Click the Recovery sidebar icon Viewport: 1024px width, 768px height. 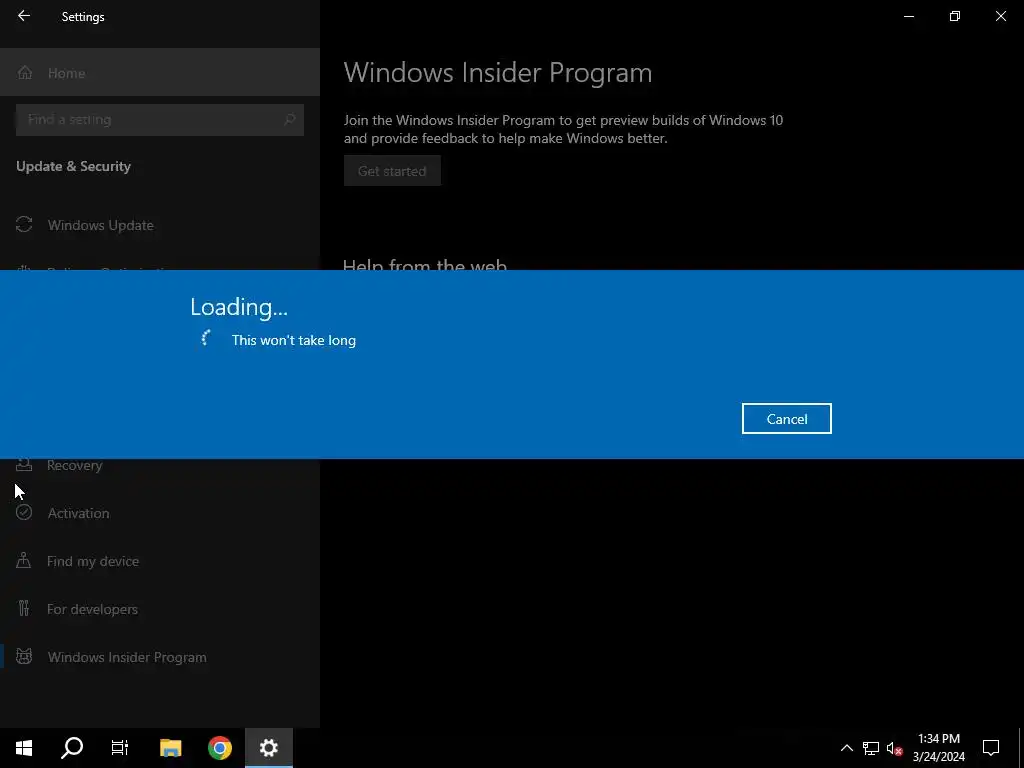tap(24, 464)
